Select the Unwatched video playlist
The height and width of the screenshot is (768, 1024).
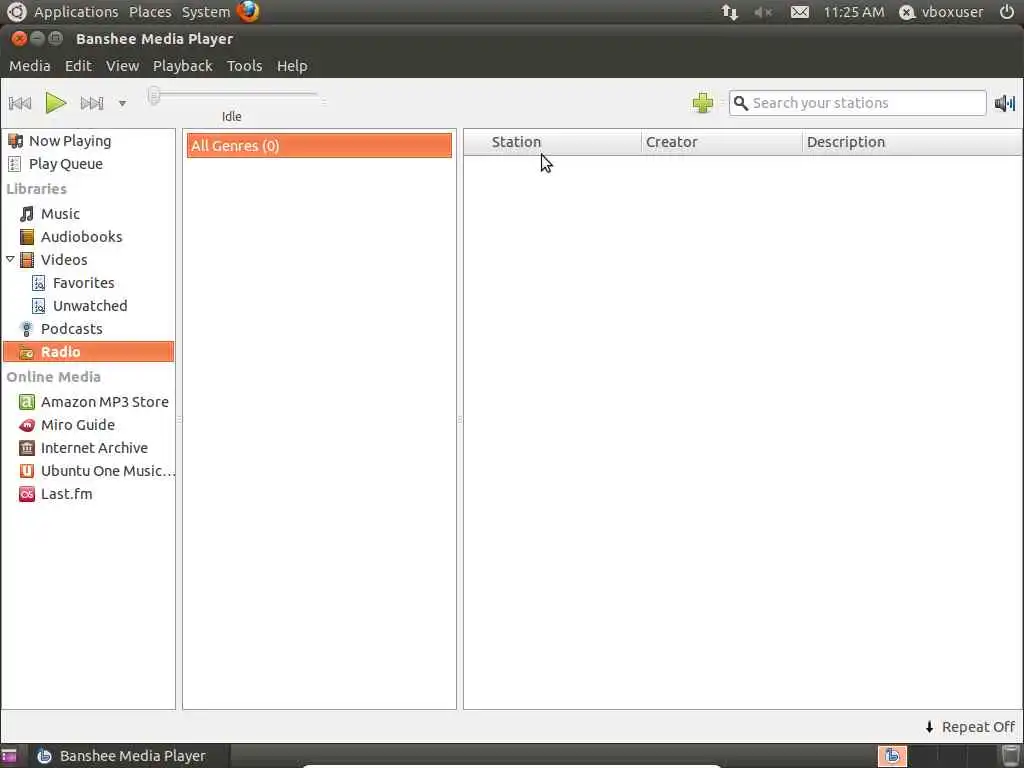pyautogui.click(x=88, y=306)
